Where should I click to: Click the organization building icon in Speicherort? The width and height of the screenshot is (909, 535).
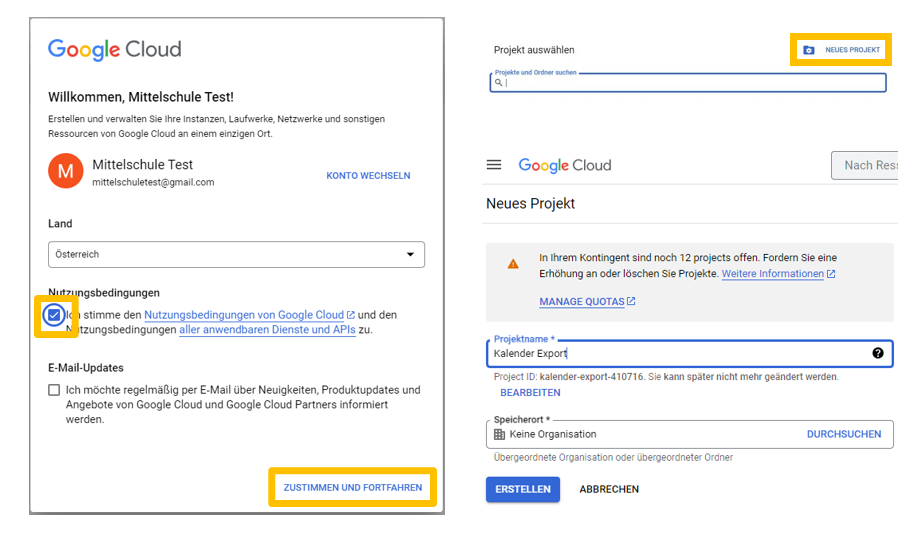point(500,434)
